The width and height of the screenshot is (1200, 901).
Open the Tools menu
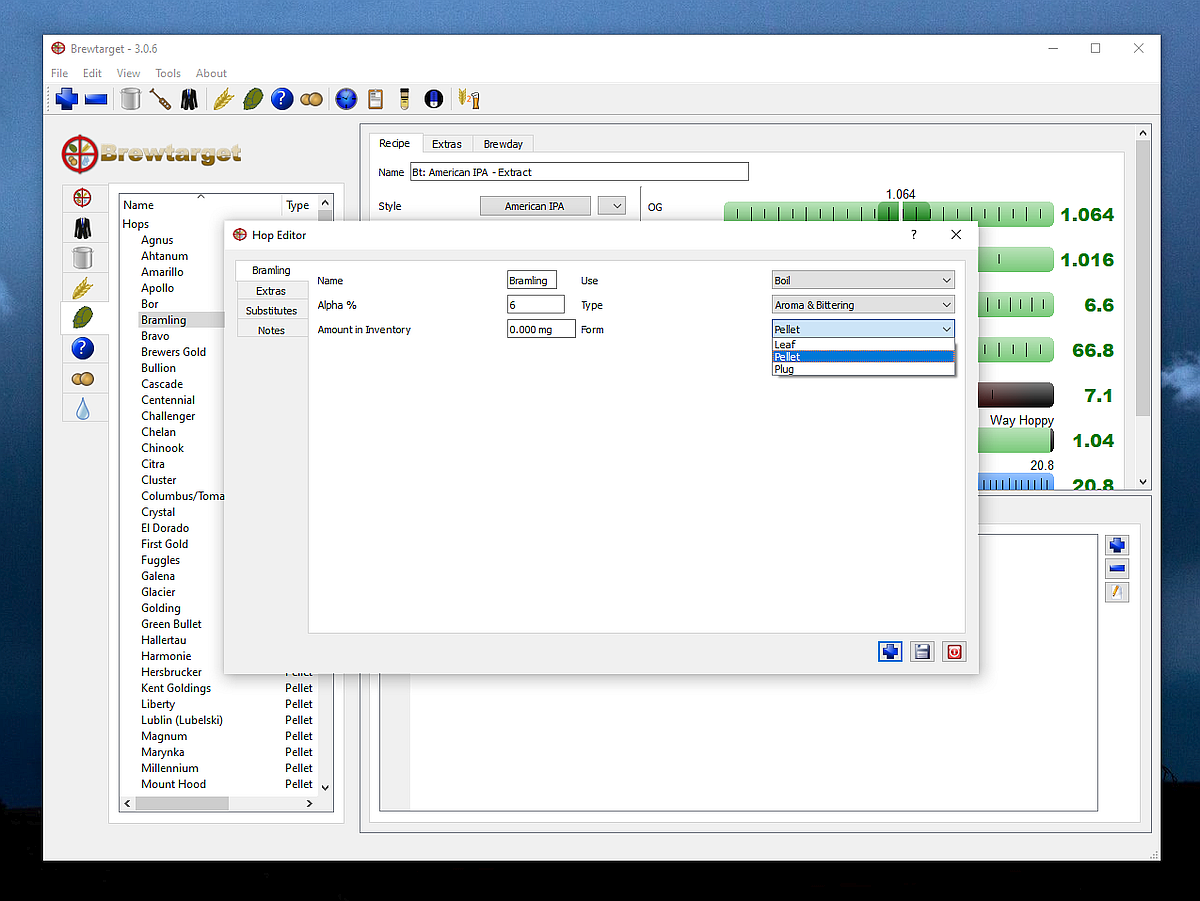168,73
